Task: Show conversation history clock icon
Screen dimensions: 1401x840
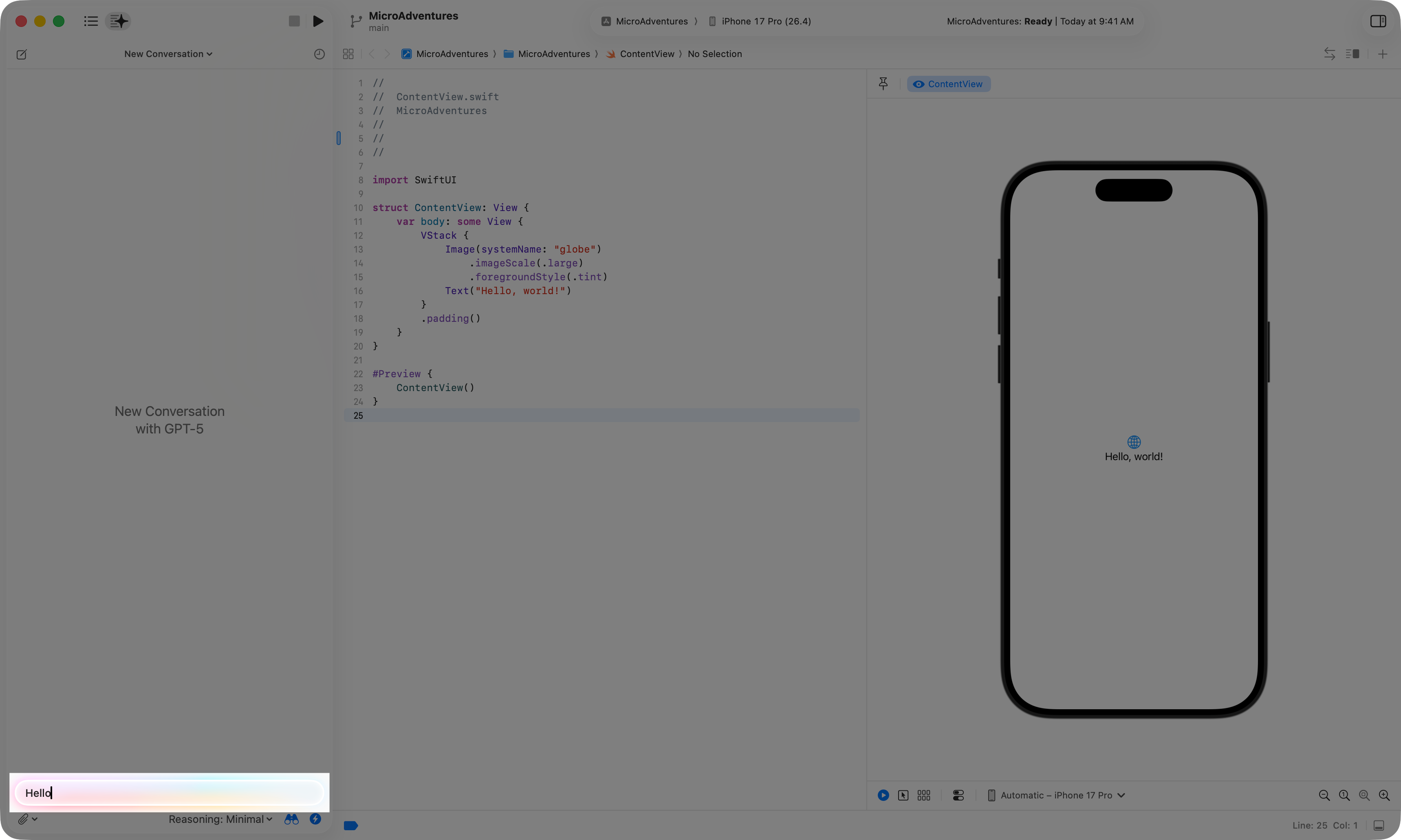Action: 319,54
